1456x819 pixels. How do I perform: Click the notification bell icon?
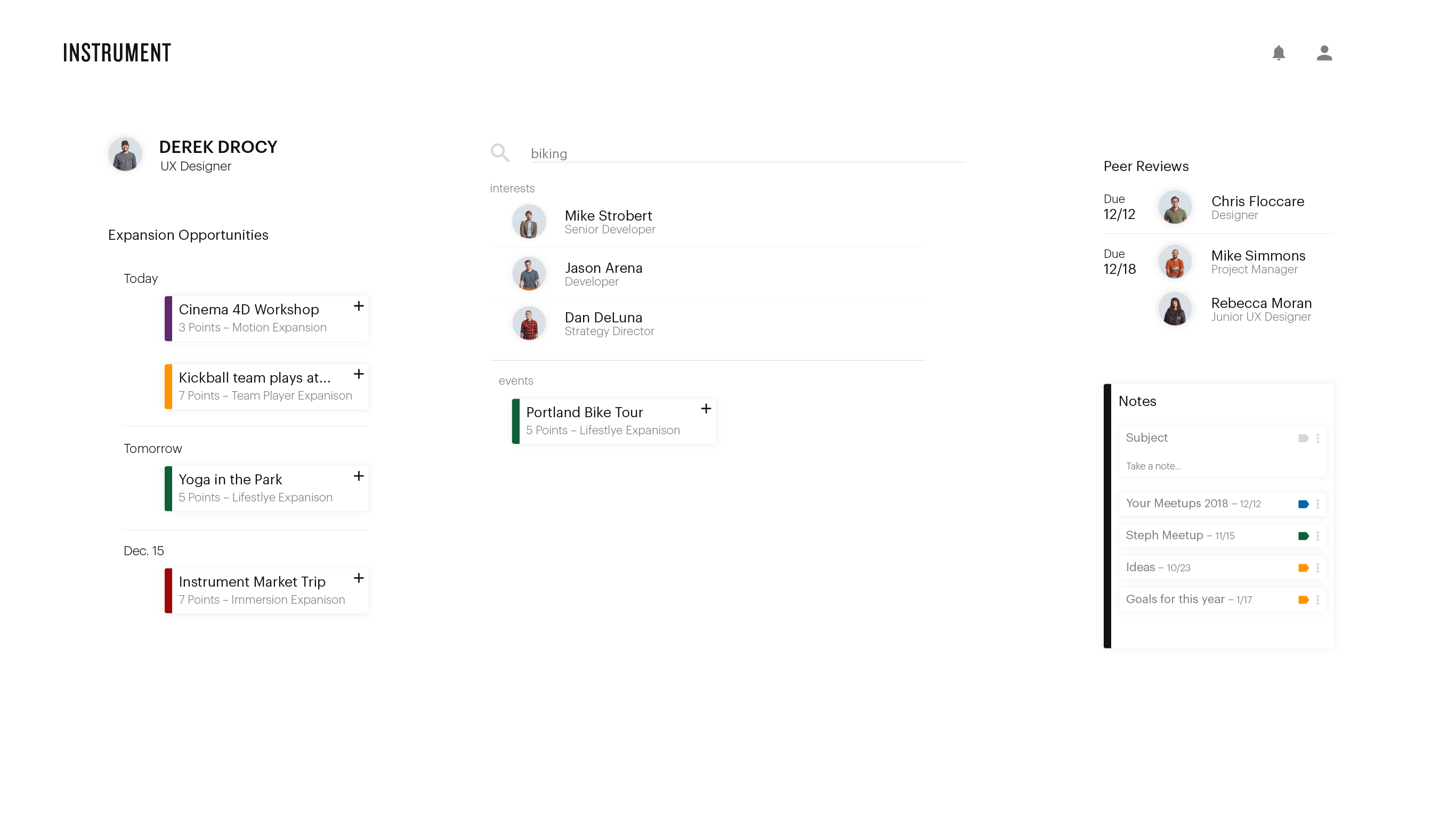click(1279, 51)
